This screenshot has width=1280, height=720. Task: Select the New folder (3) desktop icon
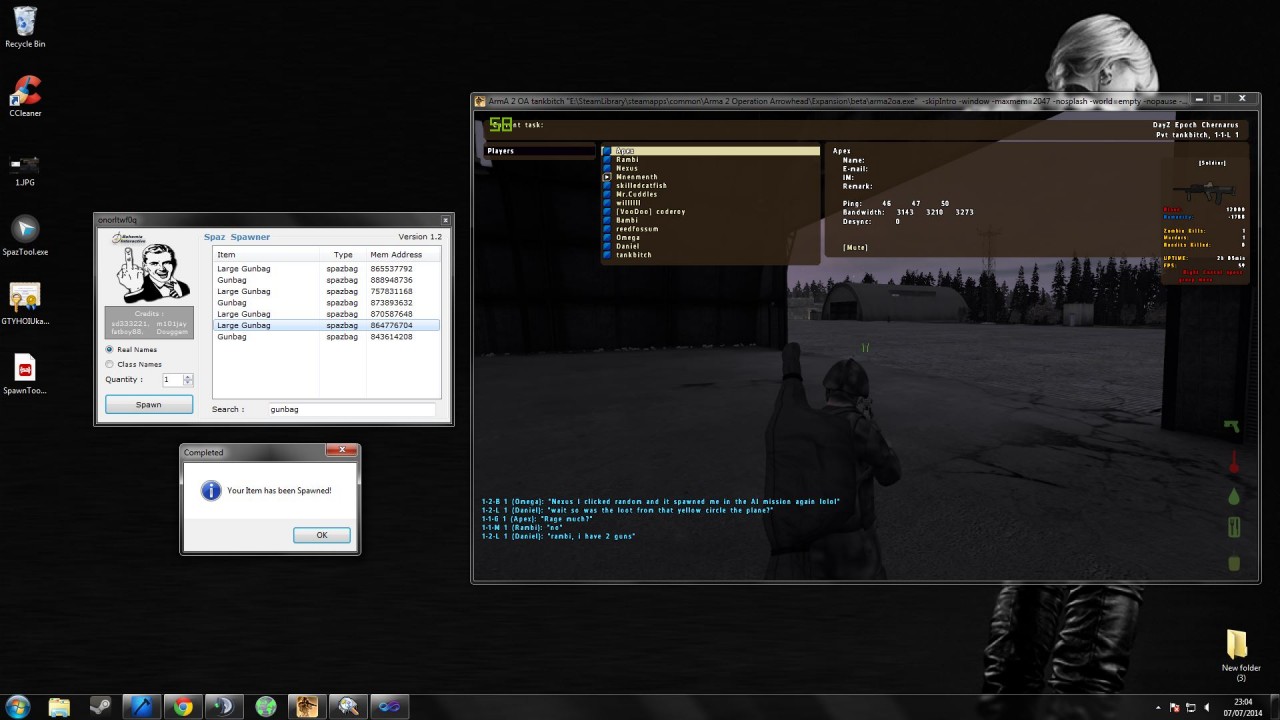point(1241,655)
